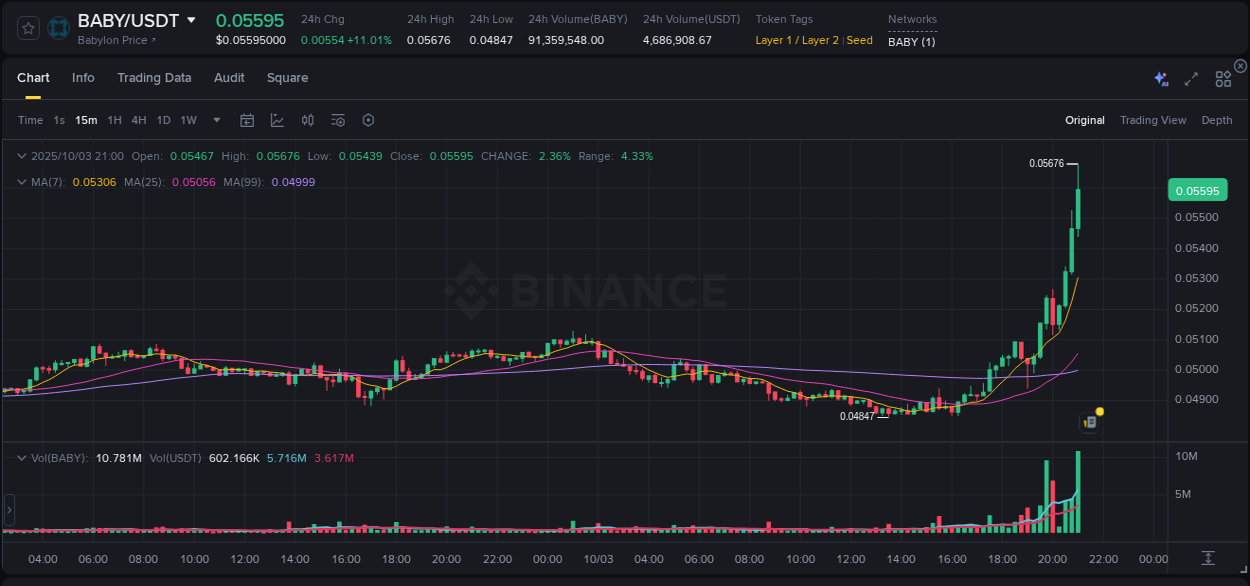The height and width of the screenshot is (586, 1250).
Task: Open chart settings via hexagon icon
Action: 368,120
